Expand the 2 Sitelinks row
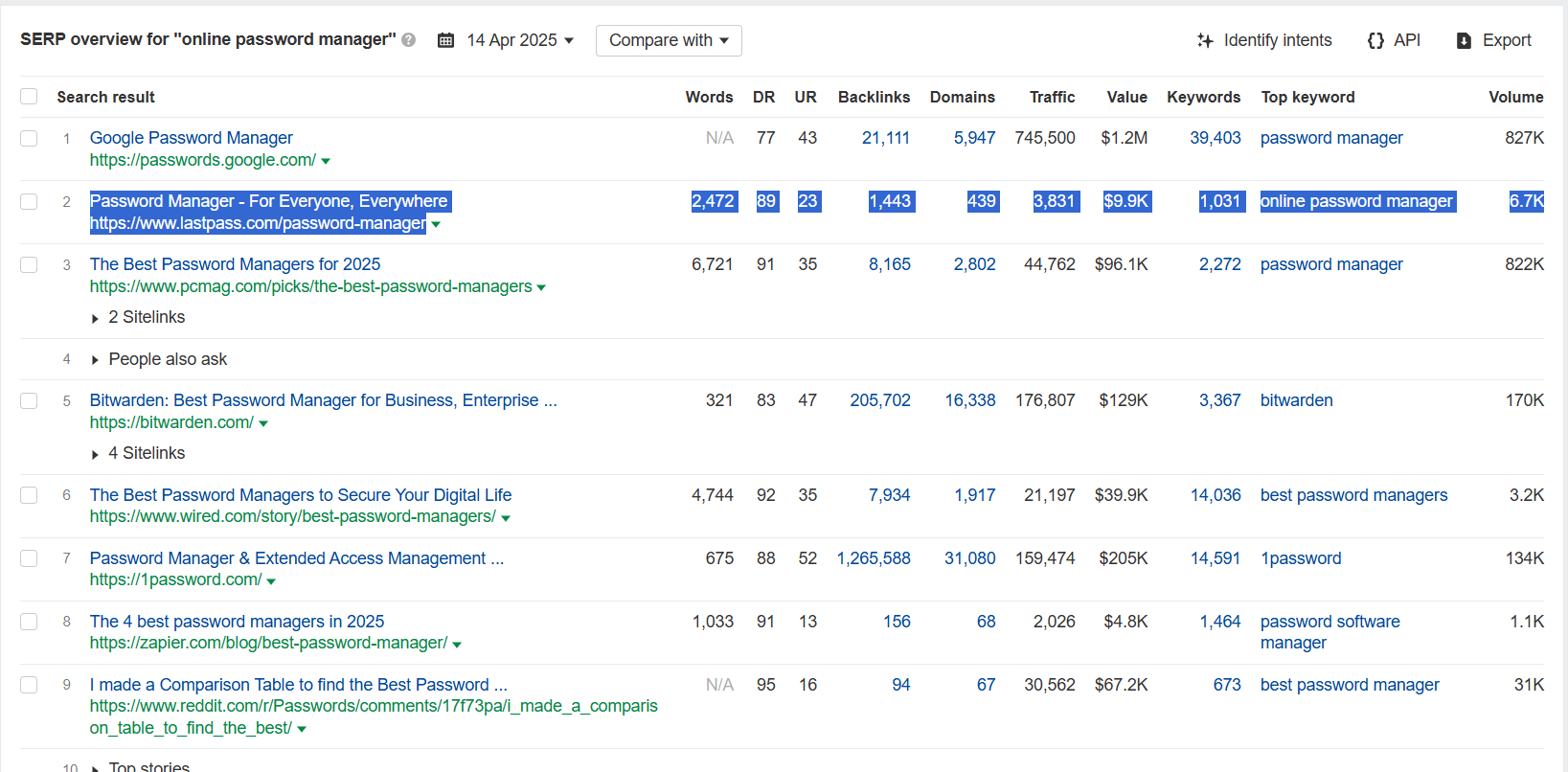Image resolution: width=1568 pixels, height=772 pixels. 138,317
